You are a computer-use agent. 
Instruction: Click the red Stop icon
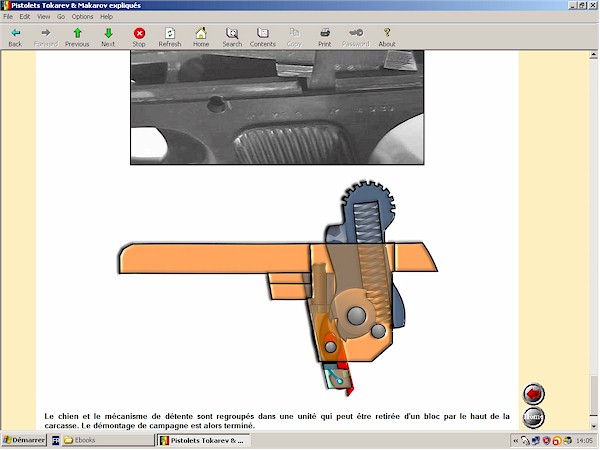coord(139,37)
